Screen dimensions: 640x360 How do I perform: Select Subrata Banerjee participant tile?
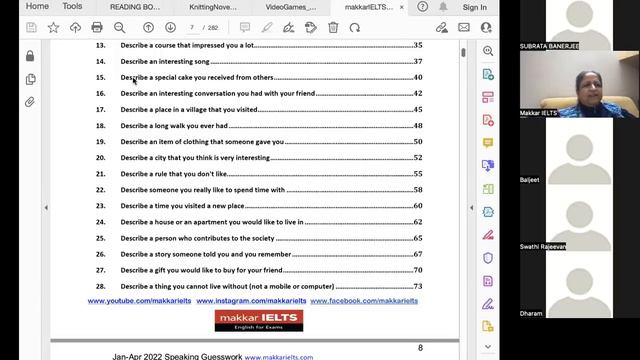click(x=579, y=25)
